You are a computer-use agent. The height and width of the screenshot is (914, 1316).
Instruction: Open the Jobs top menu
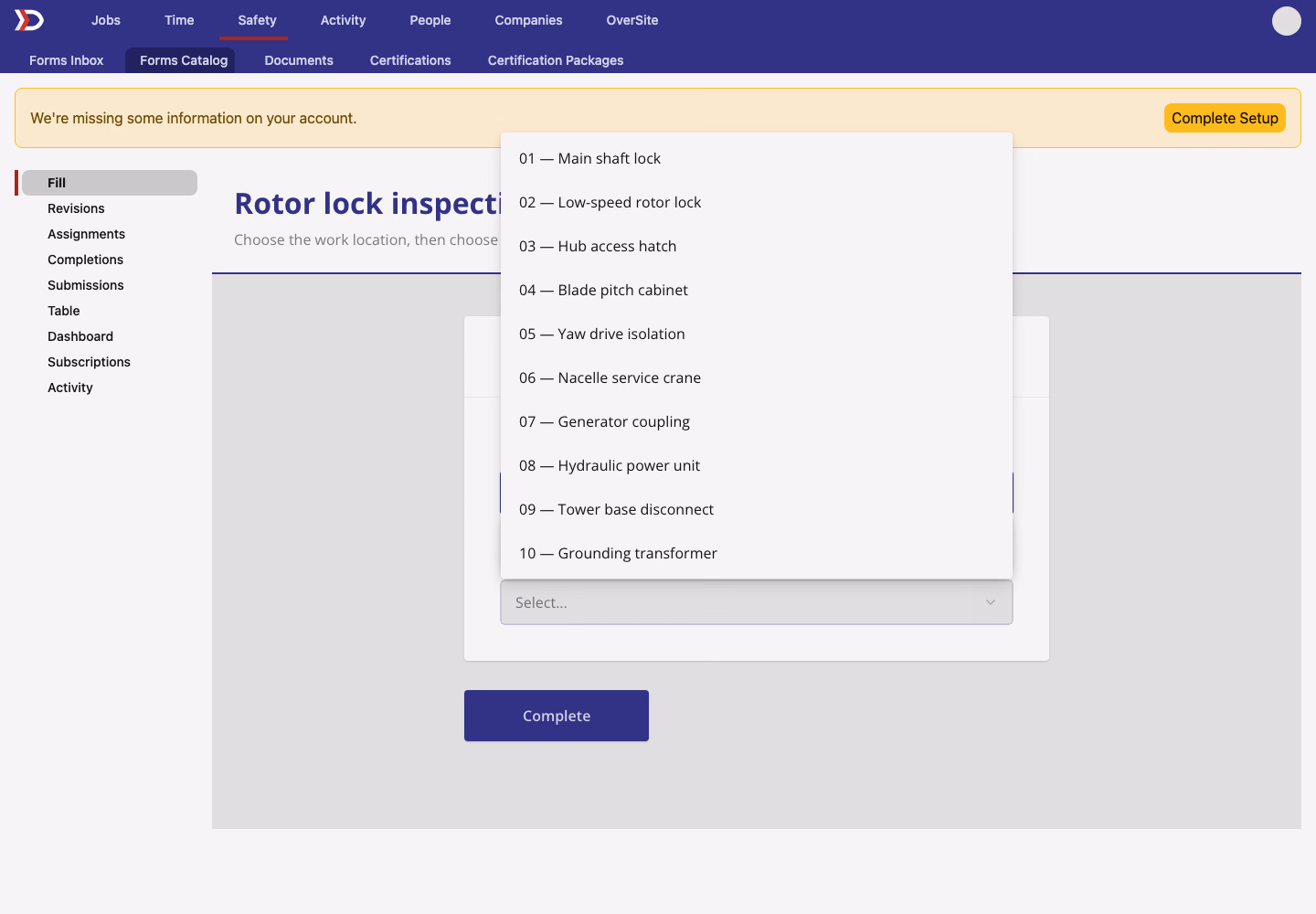106,20
